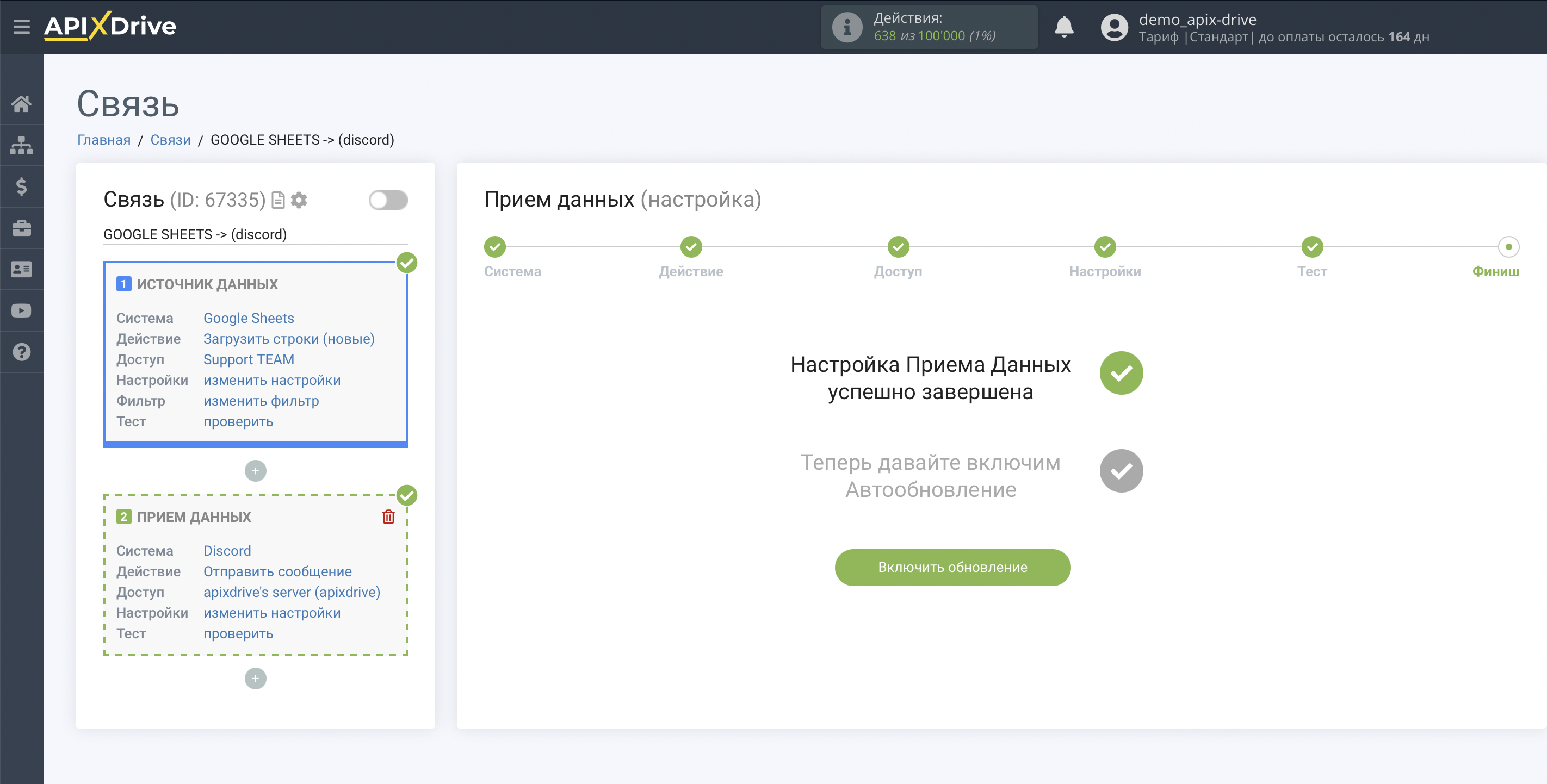1547x784 pixels.
Task: Click изменить настройки in source block
Action: click(x=272, y=381)
